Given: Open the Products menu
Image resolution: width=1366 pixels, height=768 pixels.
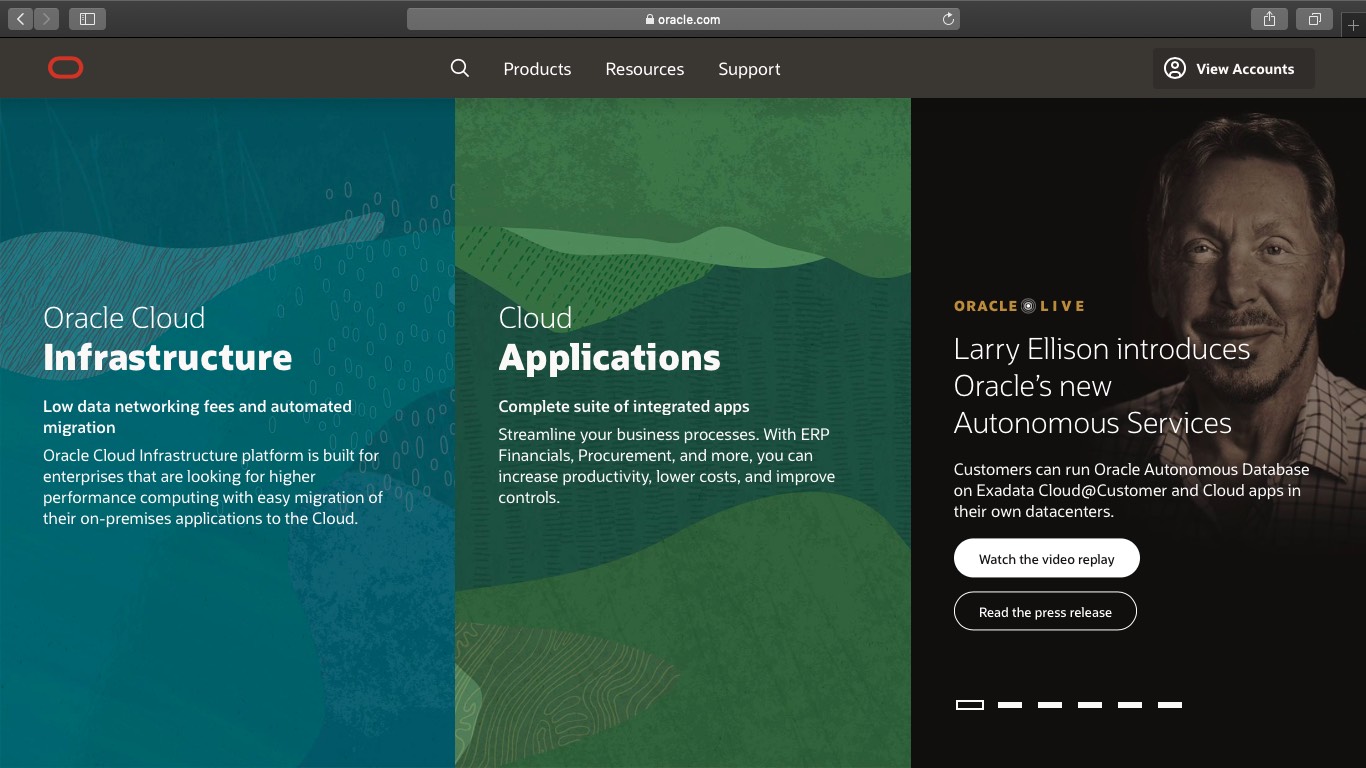Looking at the screenshot, I should pyautogui.click(x=537, y=69).
